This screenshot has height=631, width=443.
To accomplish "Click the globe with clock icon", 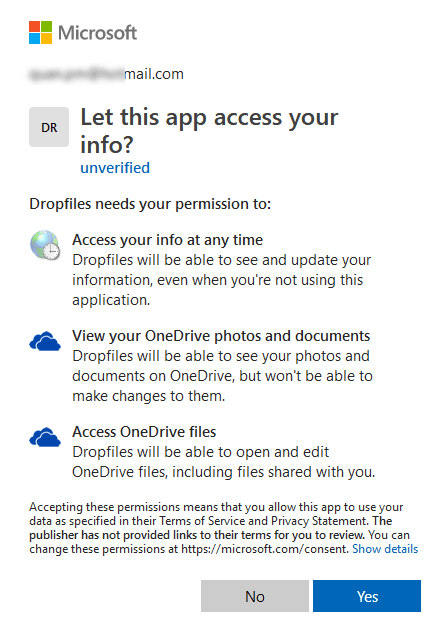I will (x=45, y=245).
